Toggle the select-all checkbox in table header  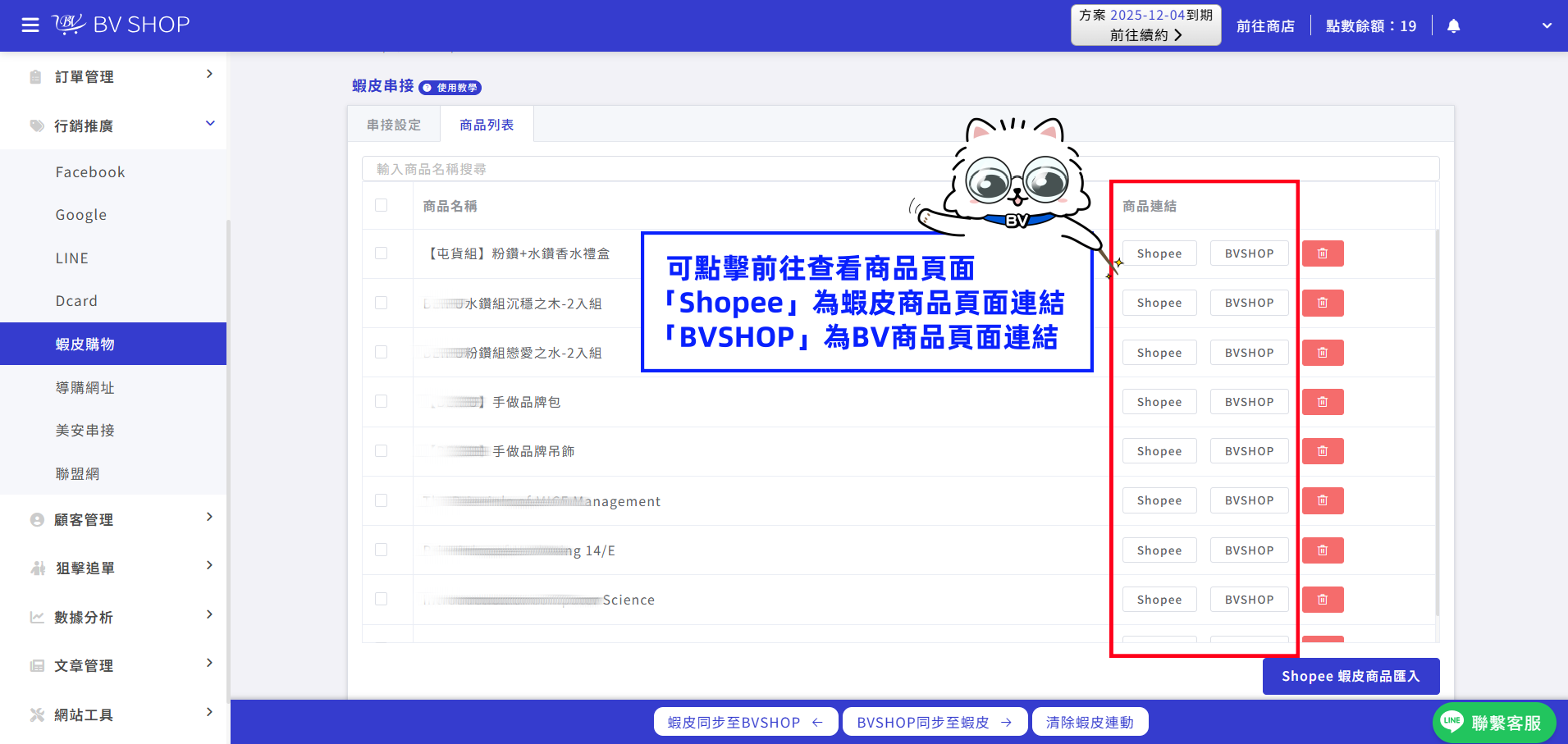pos(381,205)
